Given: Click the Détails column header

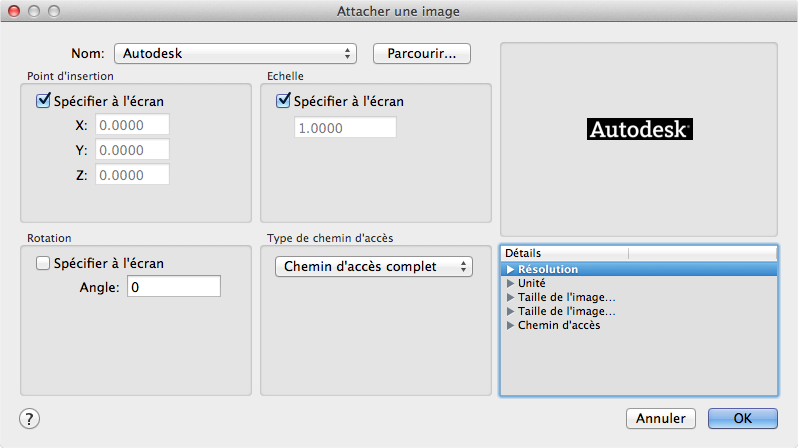Looking at the screenshot, I should tap(638, 253).
